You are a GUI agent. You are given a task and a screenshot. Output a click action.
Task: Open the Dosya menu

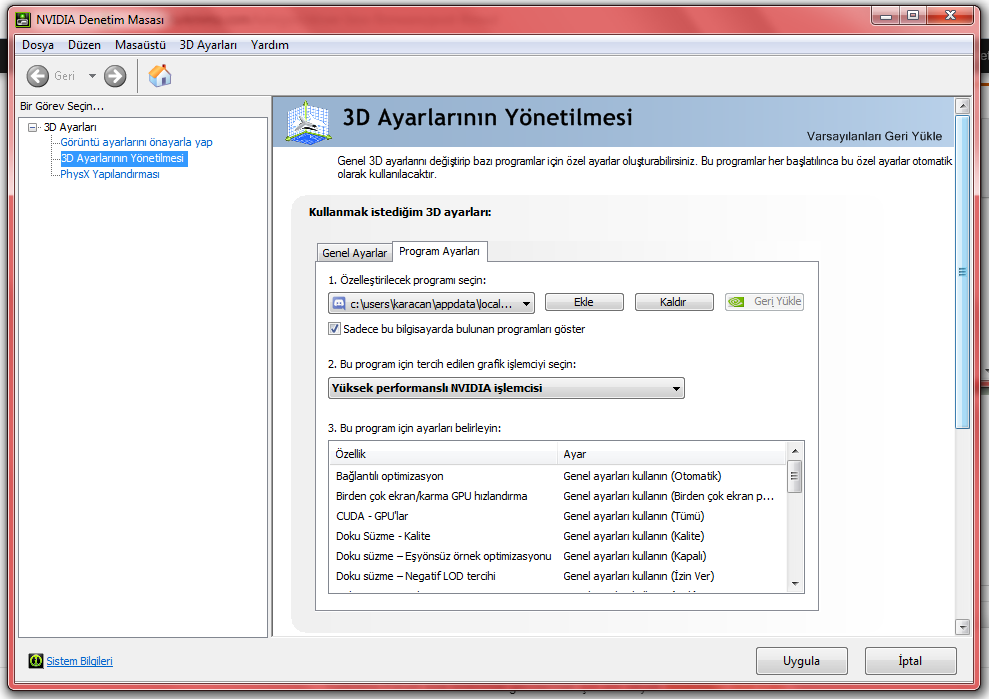(38, 45)
